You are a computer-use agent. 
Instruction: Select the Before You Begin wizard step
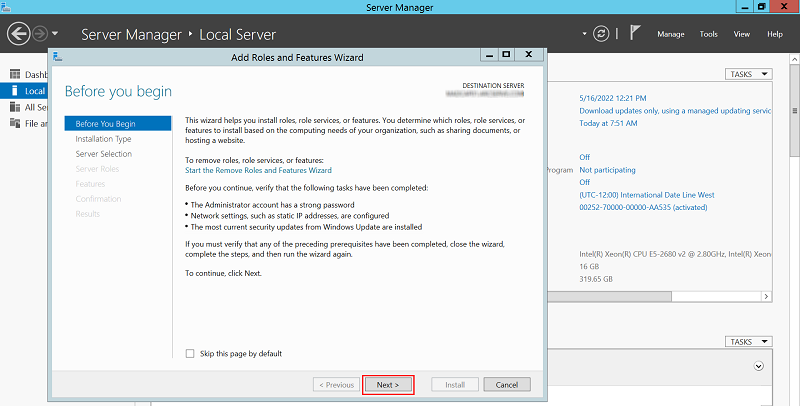pyautogui.click(x=118, y=123)
